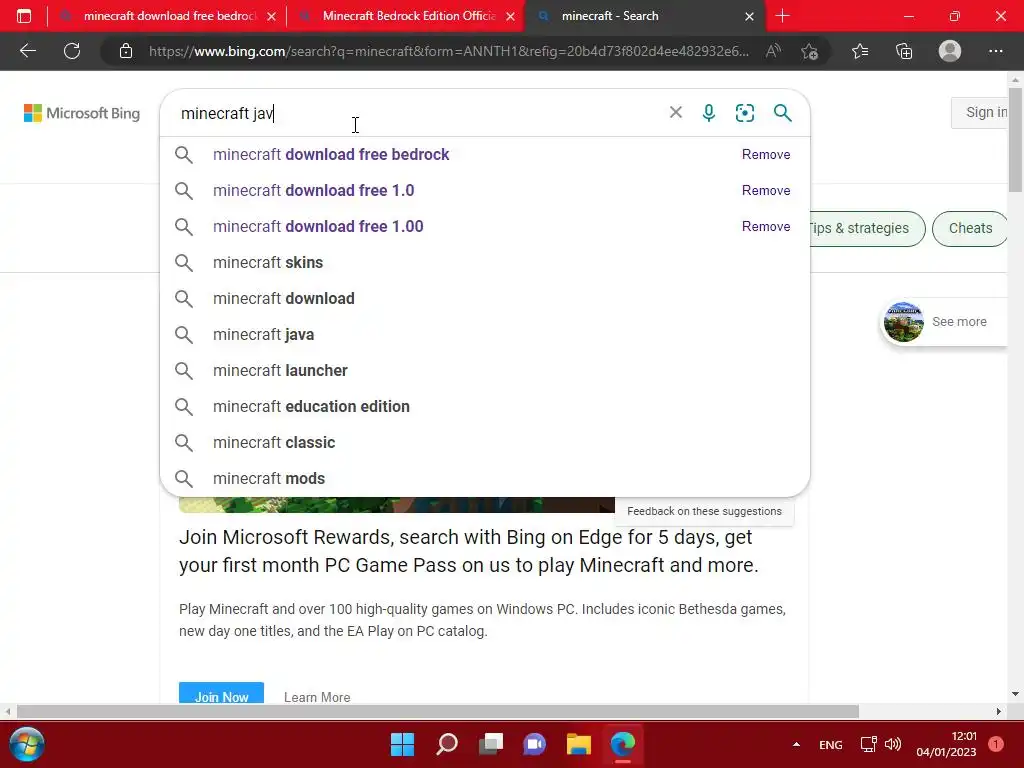Screen dimensions: 1024x768
Task: Select the minecraft java suggestion
Action: (x=485, y=334)
